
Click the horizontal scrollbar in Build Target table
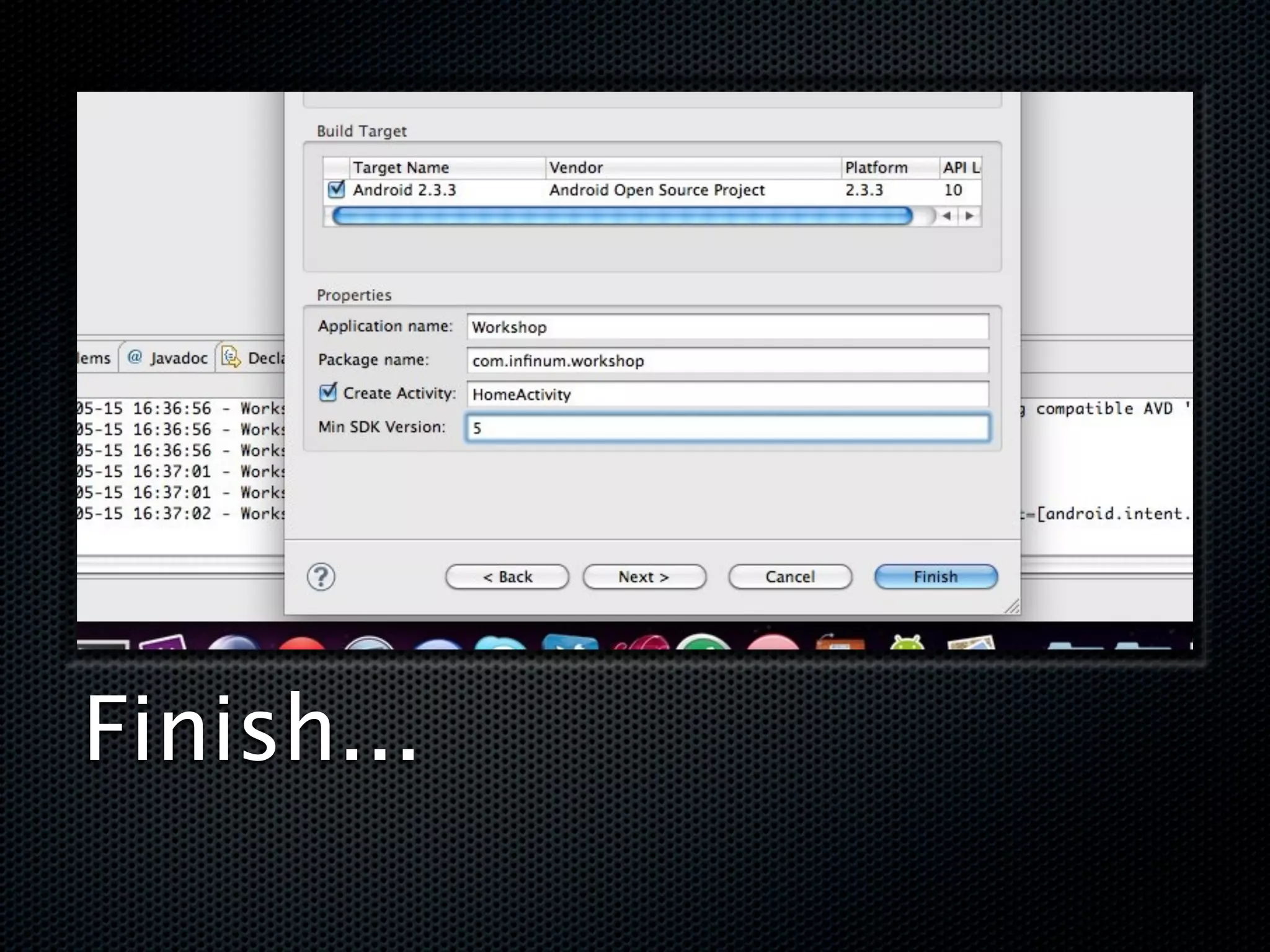click(x=622, y=216)
